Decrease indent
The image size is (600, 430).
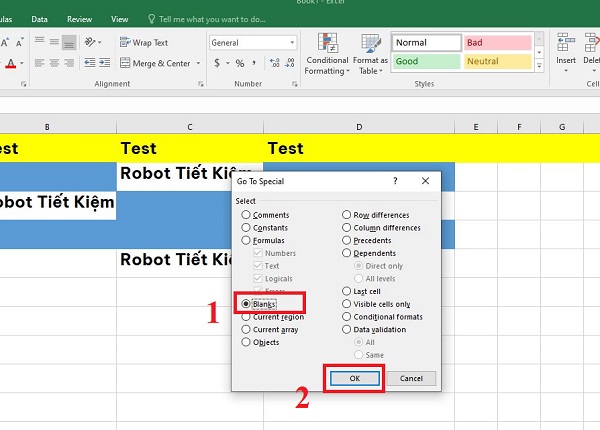90,63
